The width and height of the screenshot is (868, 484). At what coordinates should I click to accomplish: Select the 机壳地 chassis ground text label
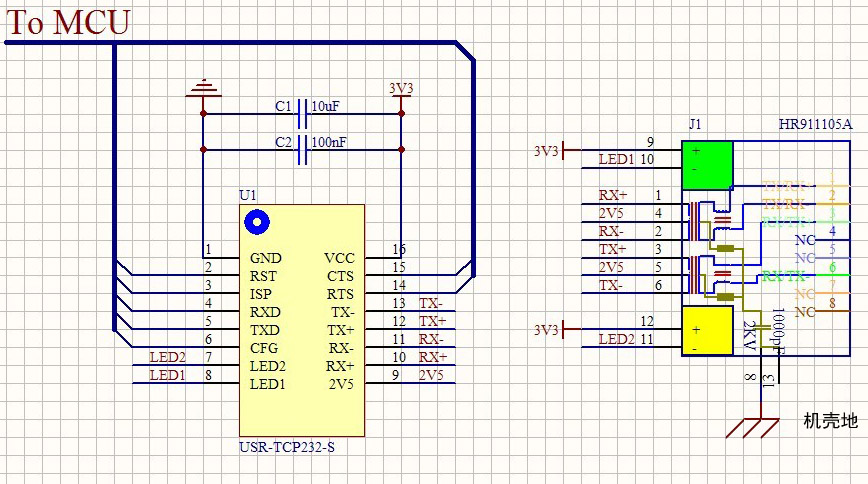tap(830, 421)
